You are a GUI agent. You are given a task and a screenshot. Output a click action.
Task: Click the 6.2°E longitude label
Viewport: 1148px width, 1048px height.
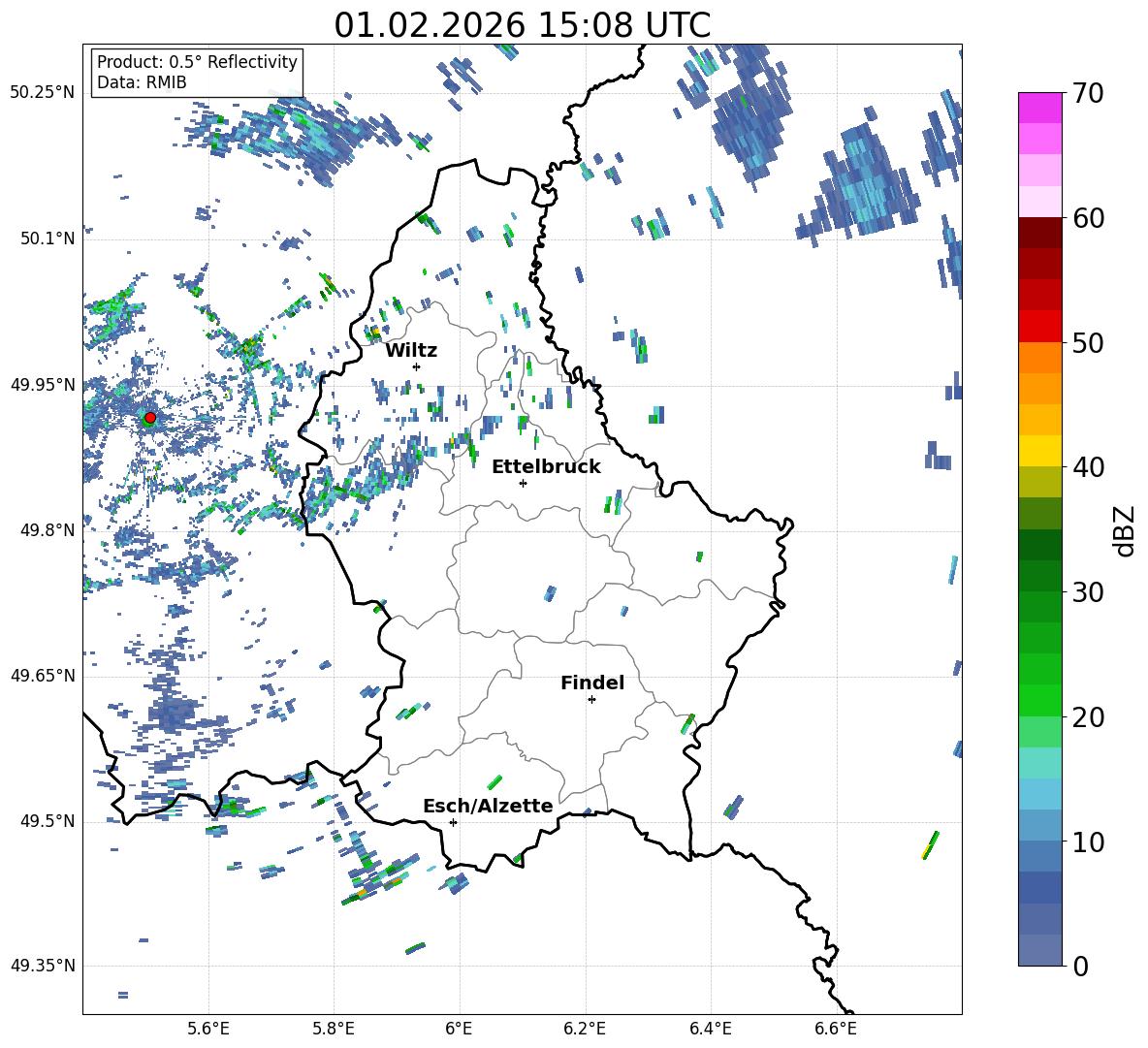click(x=585, y=1029)
